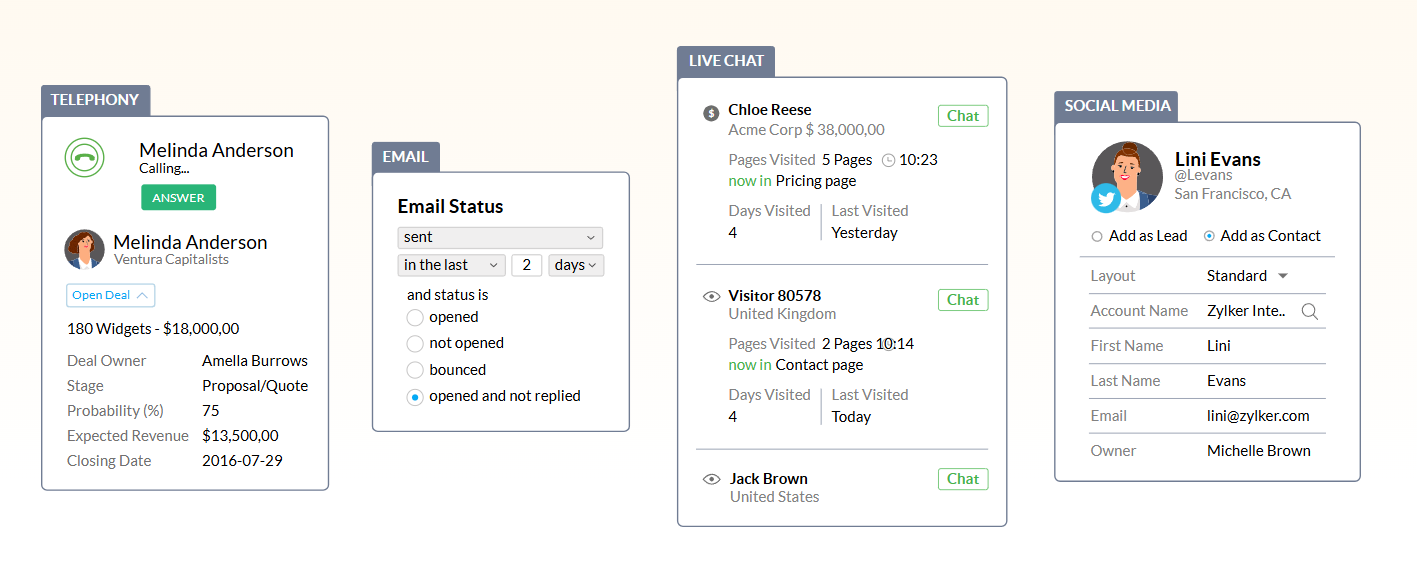Click the green phone call icon

(x=85, y=158)
